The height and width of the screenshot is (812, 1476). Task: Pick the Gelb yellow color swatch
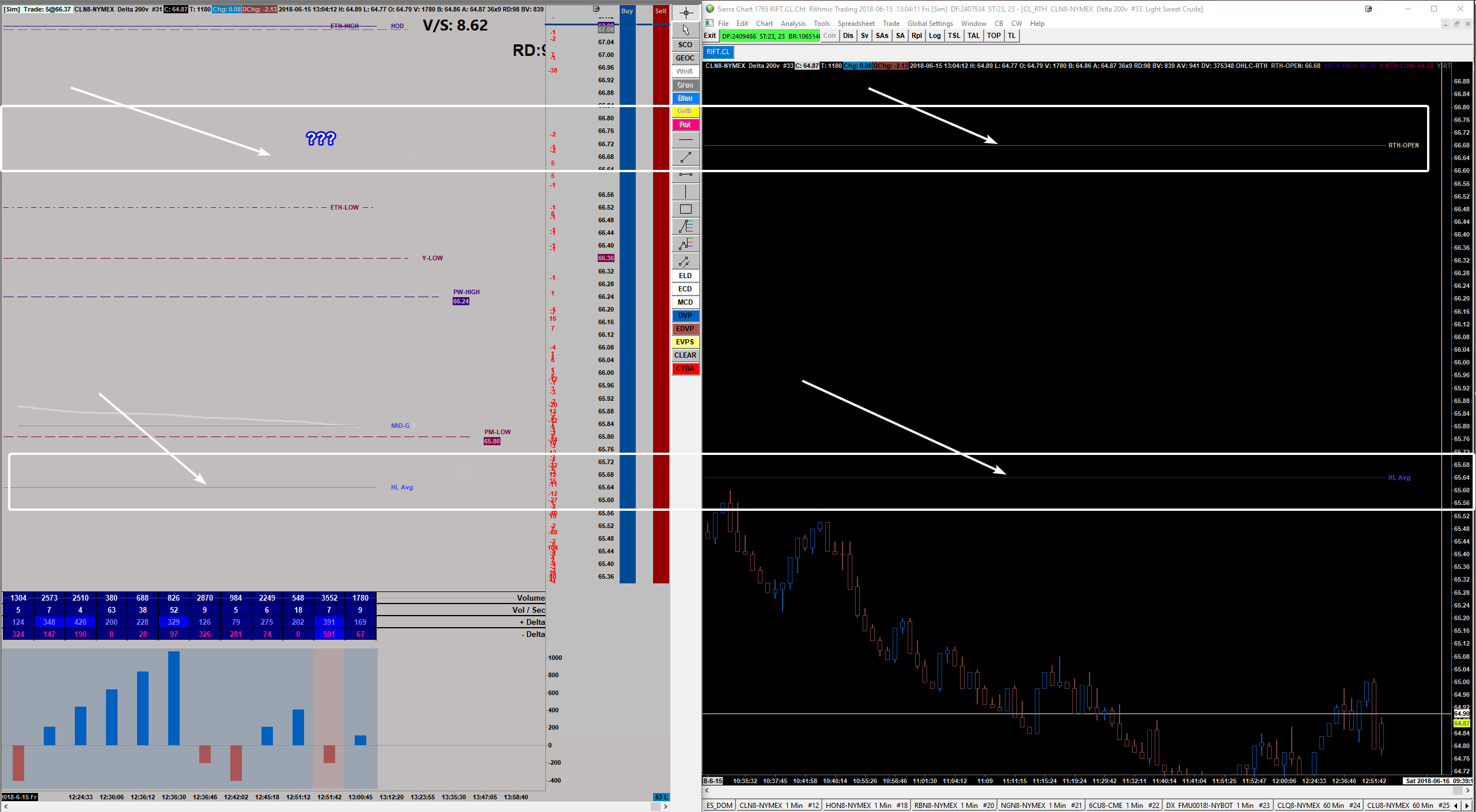pos(685,111)
